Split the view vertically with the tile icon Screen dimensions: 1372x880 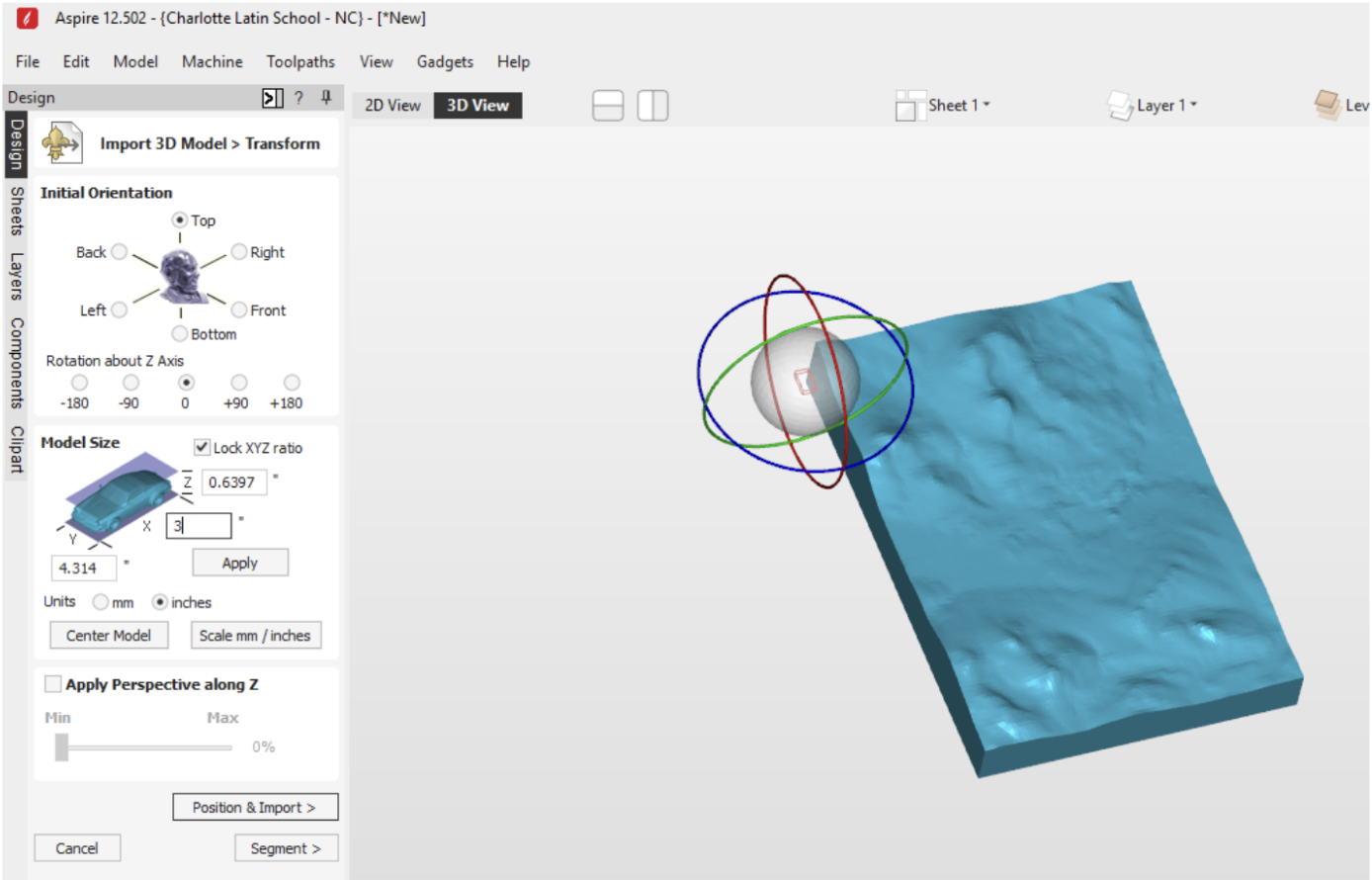[652, 105]
